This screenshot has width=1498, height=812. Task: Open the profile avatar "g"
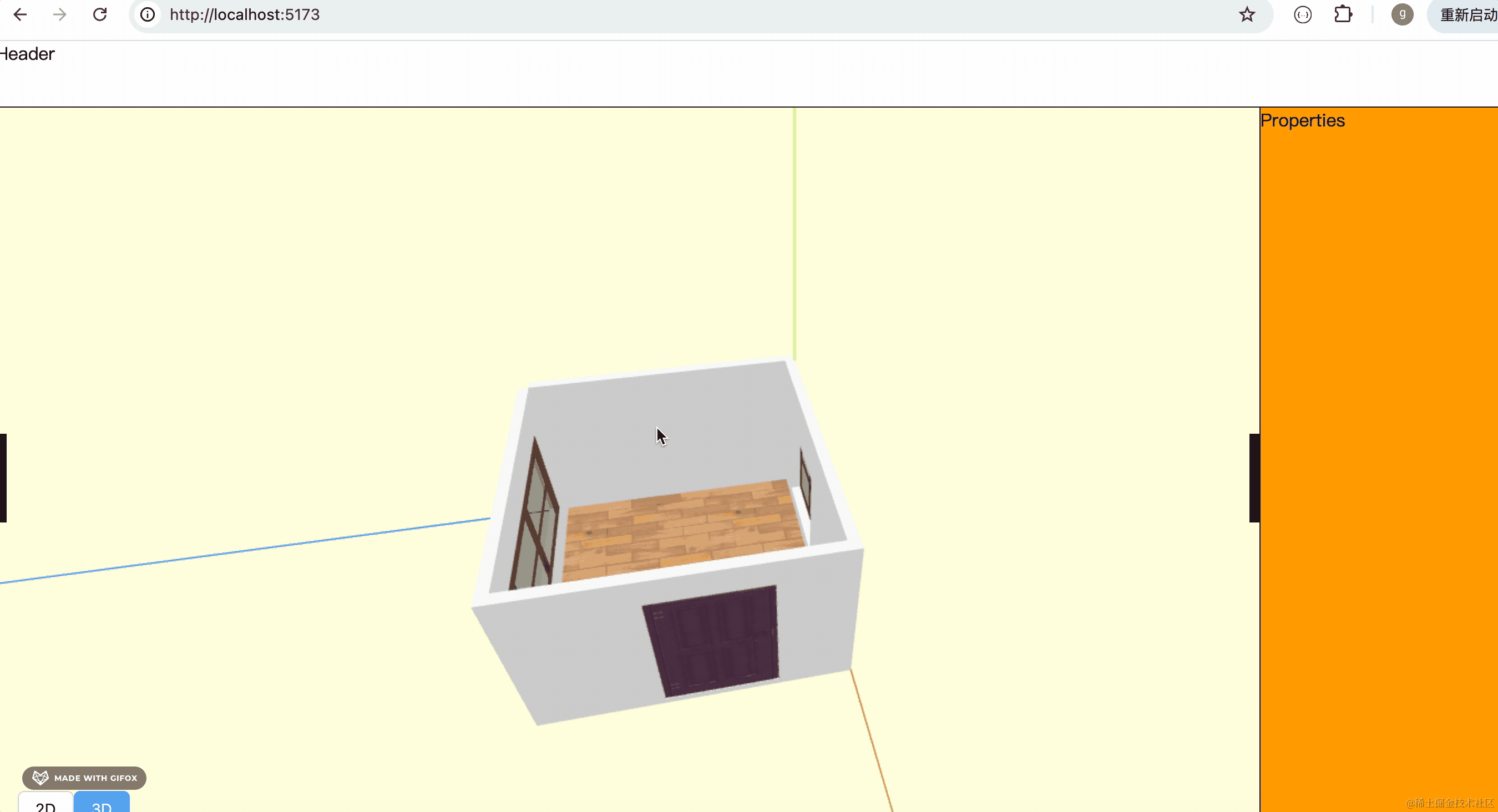point(1402,14)
